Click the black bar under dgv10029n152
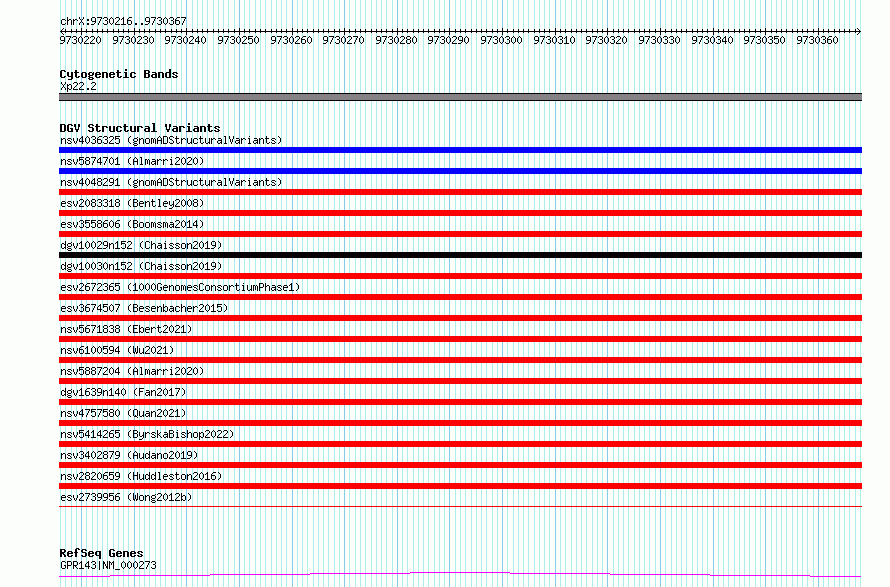The image size is (890, 587). (x=460, y=255)
